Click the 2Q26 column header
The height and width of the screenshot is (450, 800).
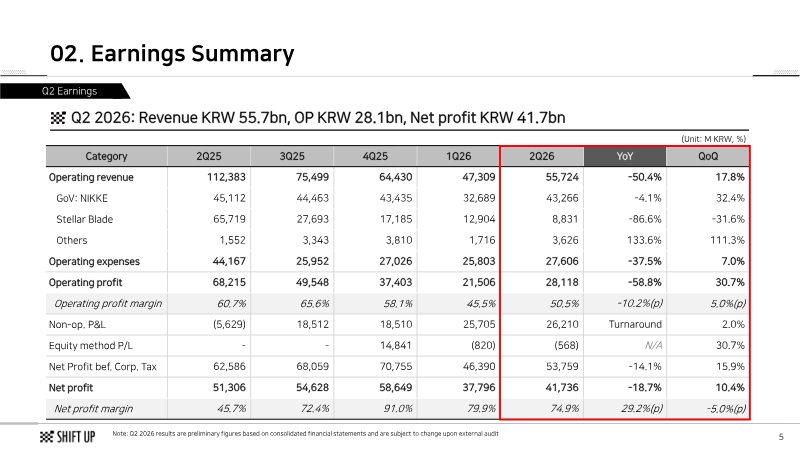(x=542, y=156)
